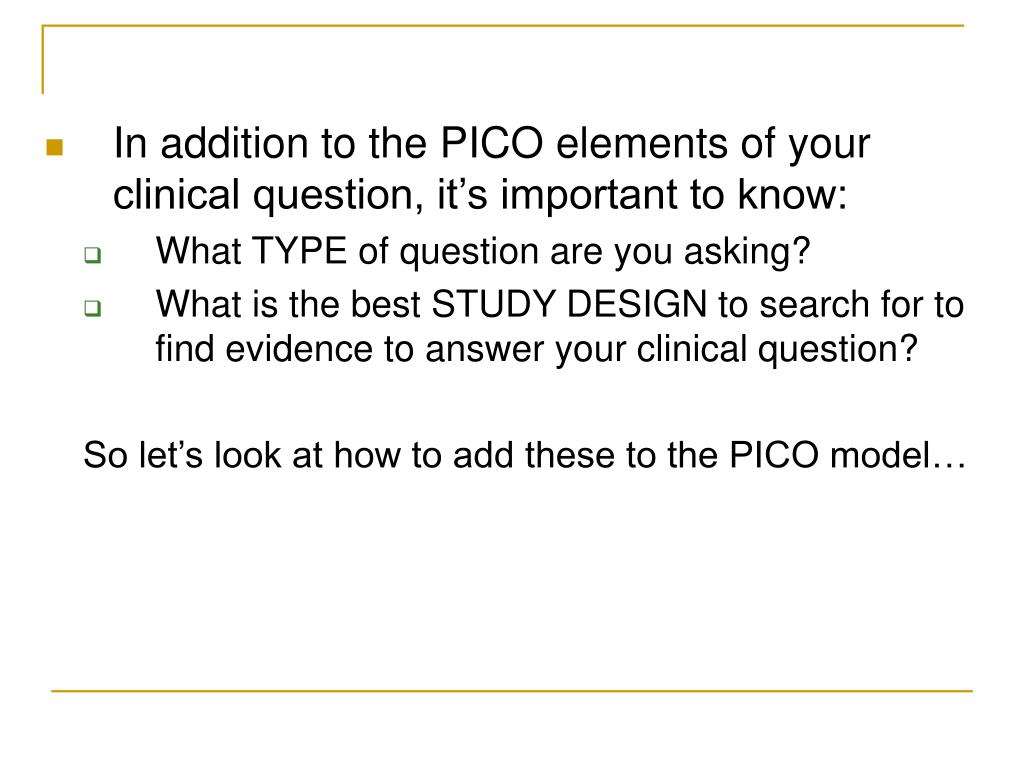Click the gold vertical line at the top-left corner
Viewport: 1024px width, 768px height.
43,59
